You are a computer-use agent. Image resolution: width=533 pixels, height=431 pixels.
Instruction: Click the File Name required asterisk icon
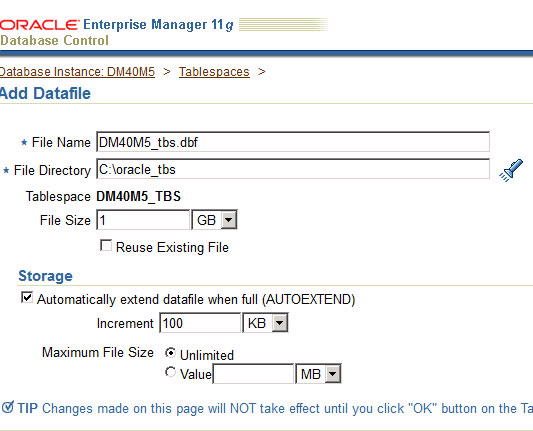point(24,142)
